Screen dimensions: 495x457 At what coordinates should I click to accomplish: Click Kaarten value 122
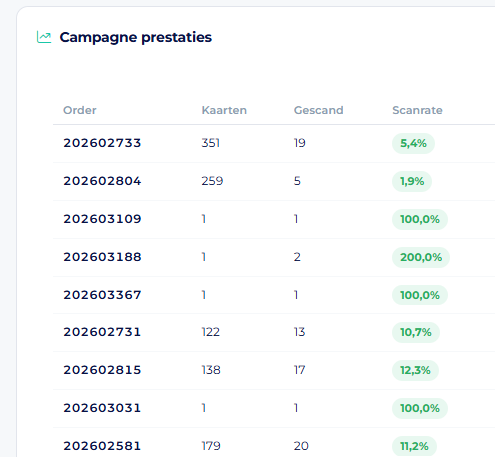pyautogui.click(x=211, y=332)
